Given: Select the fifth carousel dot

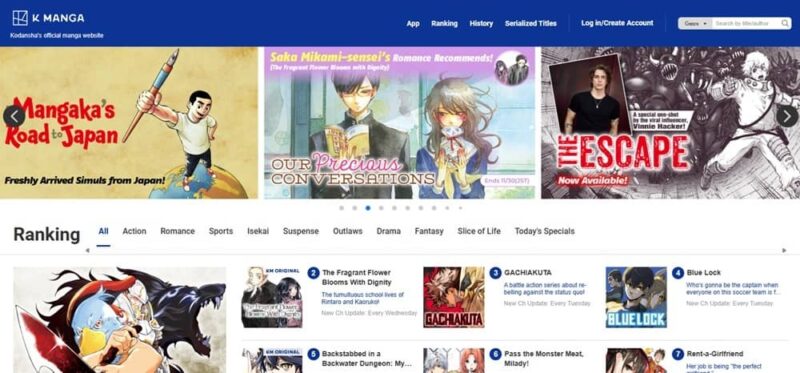Looking at the screenshot, I should click(394, 208).
